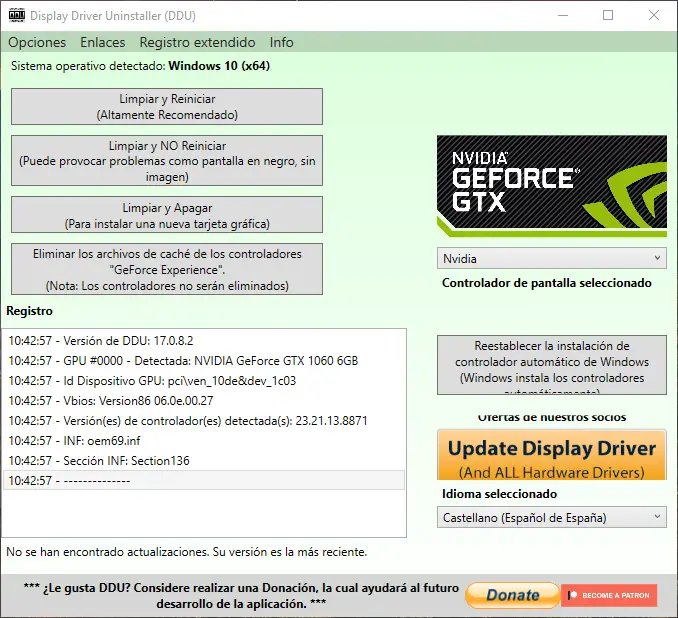Select the 'GPU #0000 - Detectada' log row
Screen dimensions: 678x618
click(x=204, y=361)
